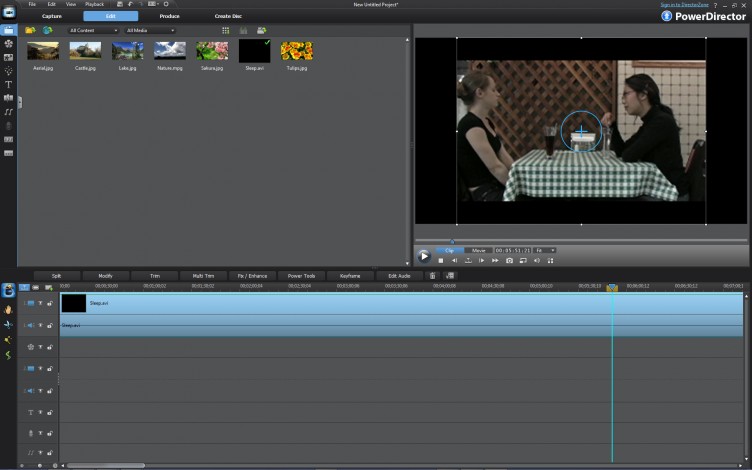Click the download media globe icon

tap(47, 30)
